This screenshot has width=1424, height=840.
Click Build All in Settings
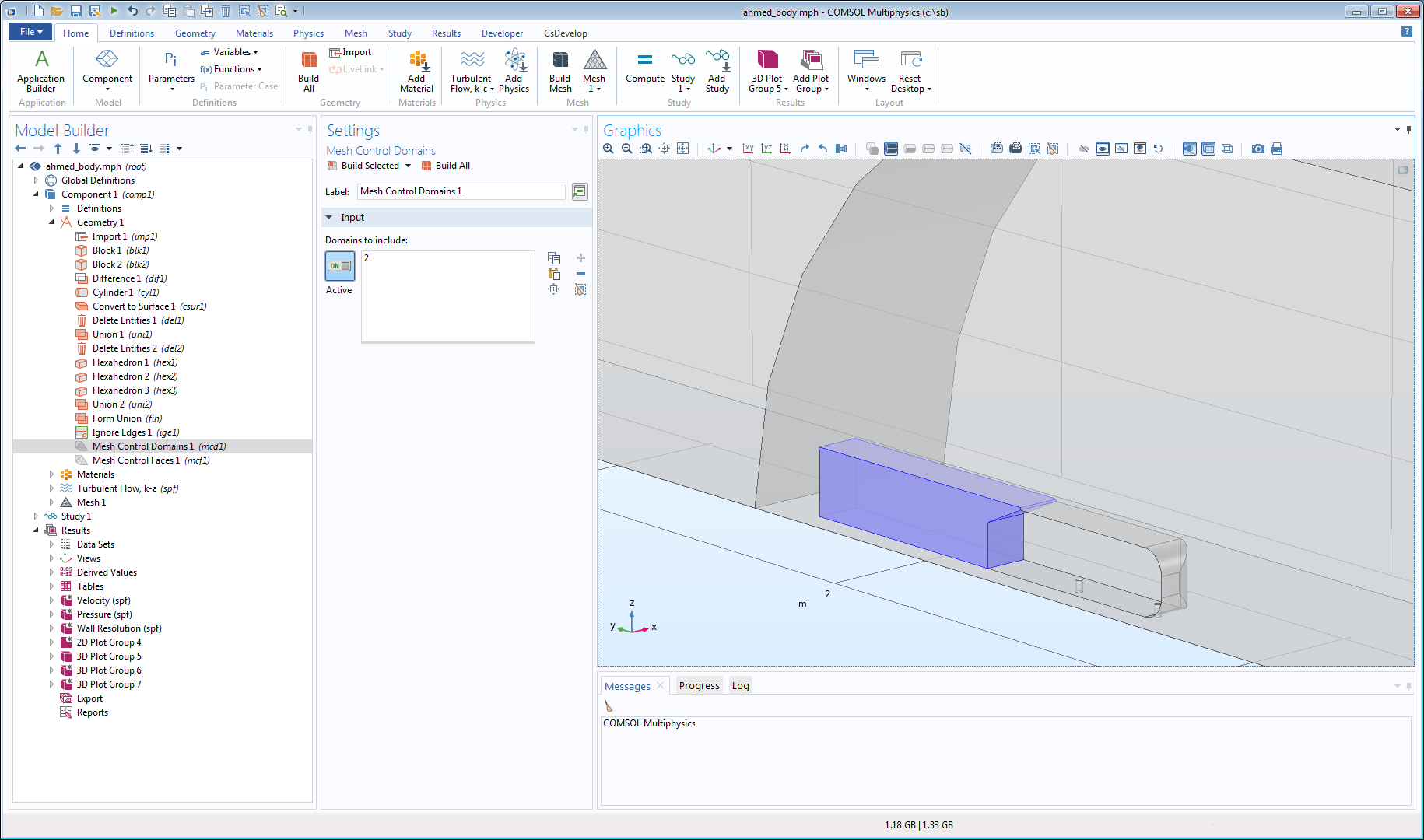point(446,166)
